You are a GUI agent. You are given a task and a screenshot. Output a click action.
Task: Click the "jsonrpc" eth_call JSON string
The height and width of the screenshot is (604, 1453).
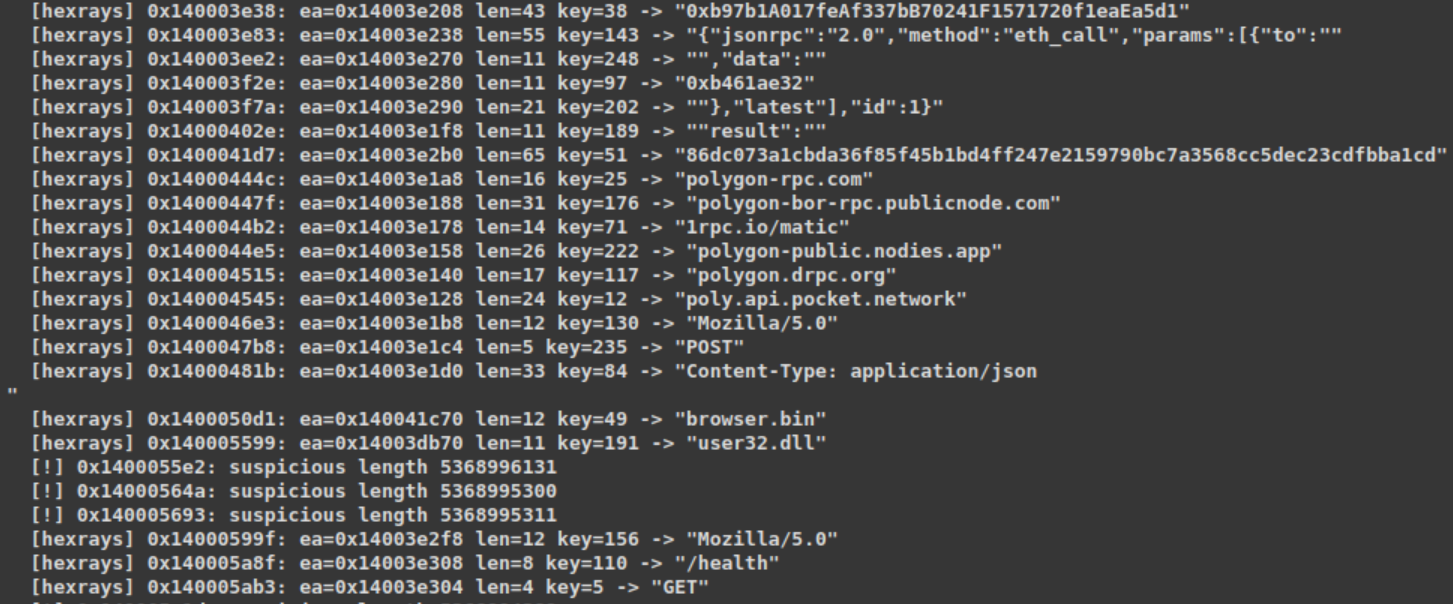click(x=1003, y=35)
